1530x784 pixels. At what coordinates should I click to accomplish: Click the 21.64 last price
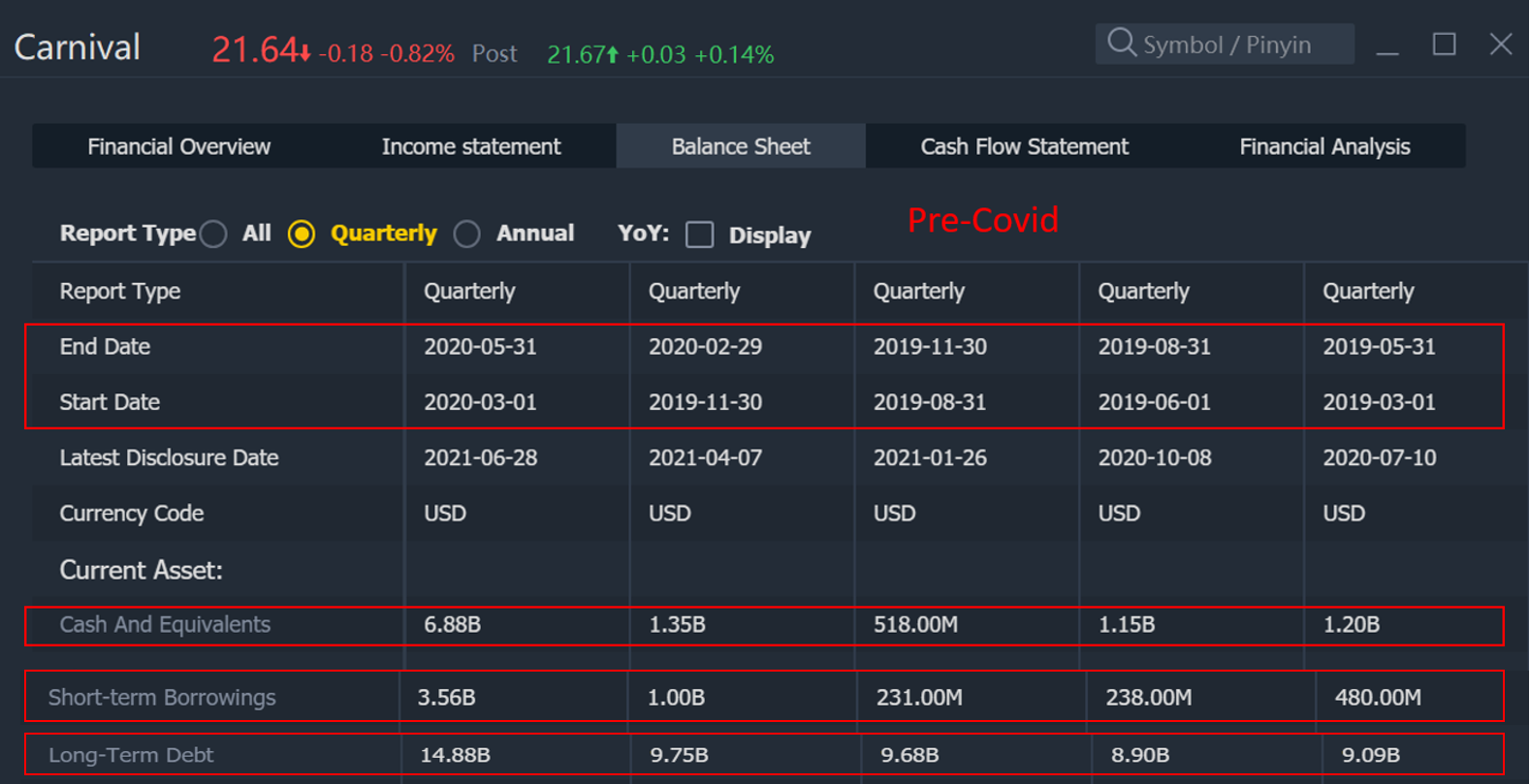[255, 49]
